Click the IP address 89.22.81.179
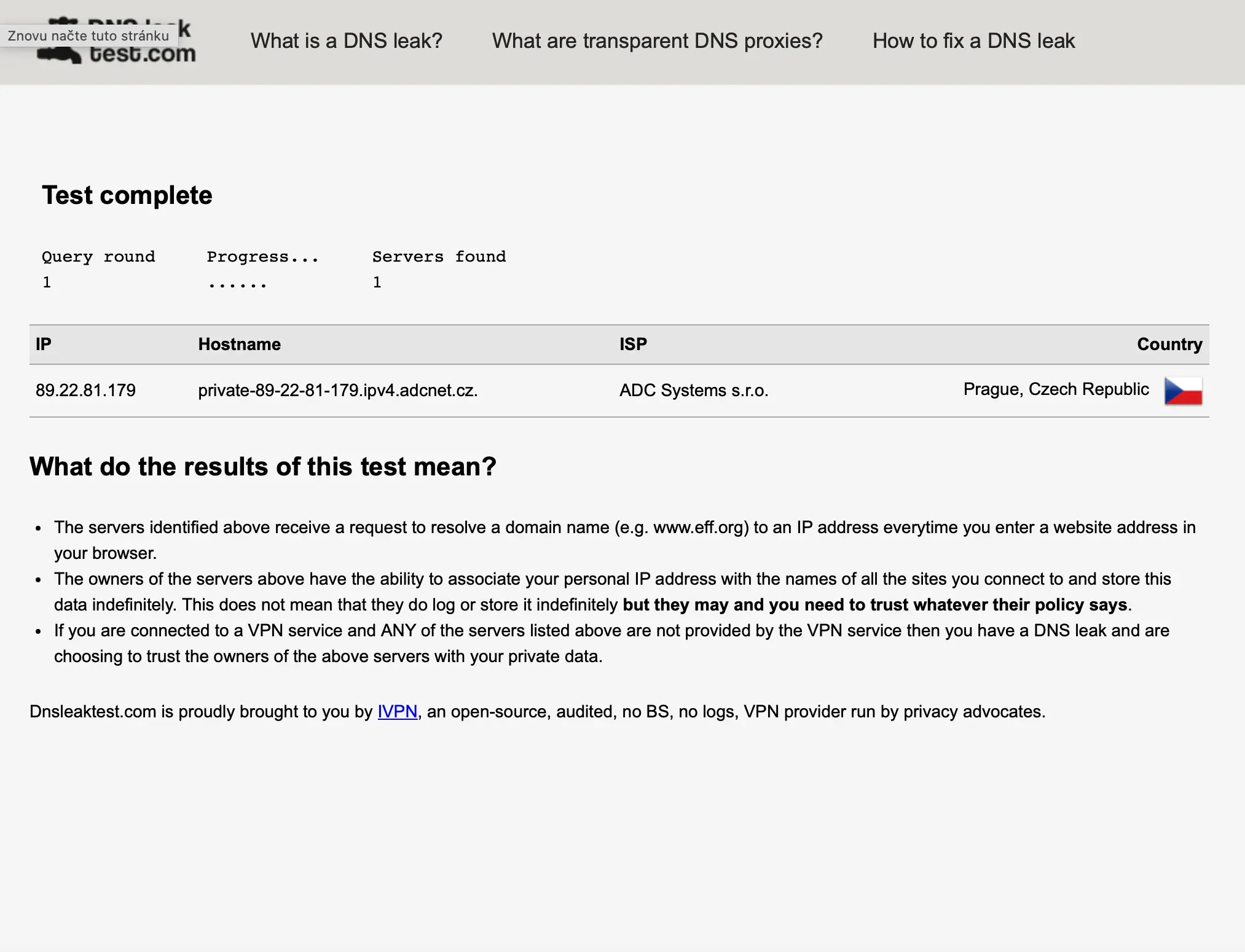 [x=85, y=391]
